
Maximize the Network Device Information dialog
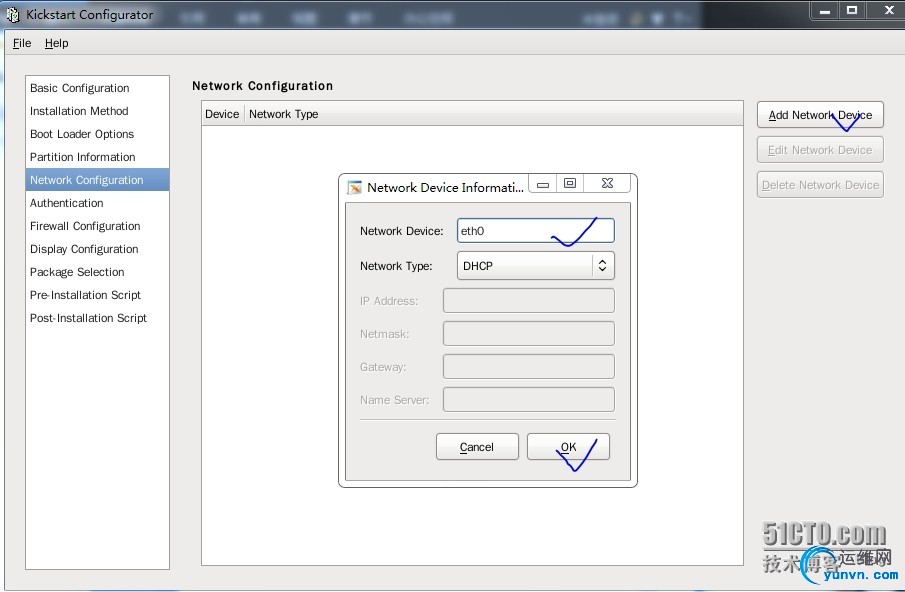click(x=570, y=183)
